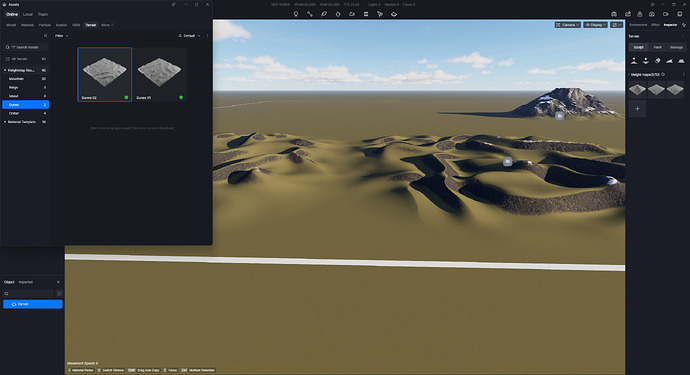This screenshot has width=690, height=375.
Task: Open the Camera dropdown in the viewport
Action: point(567,25)
